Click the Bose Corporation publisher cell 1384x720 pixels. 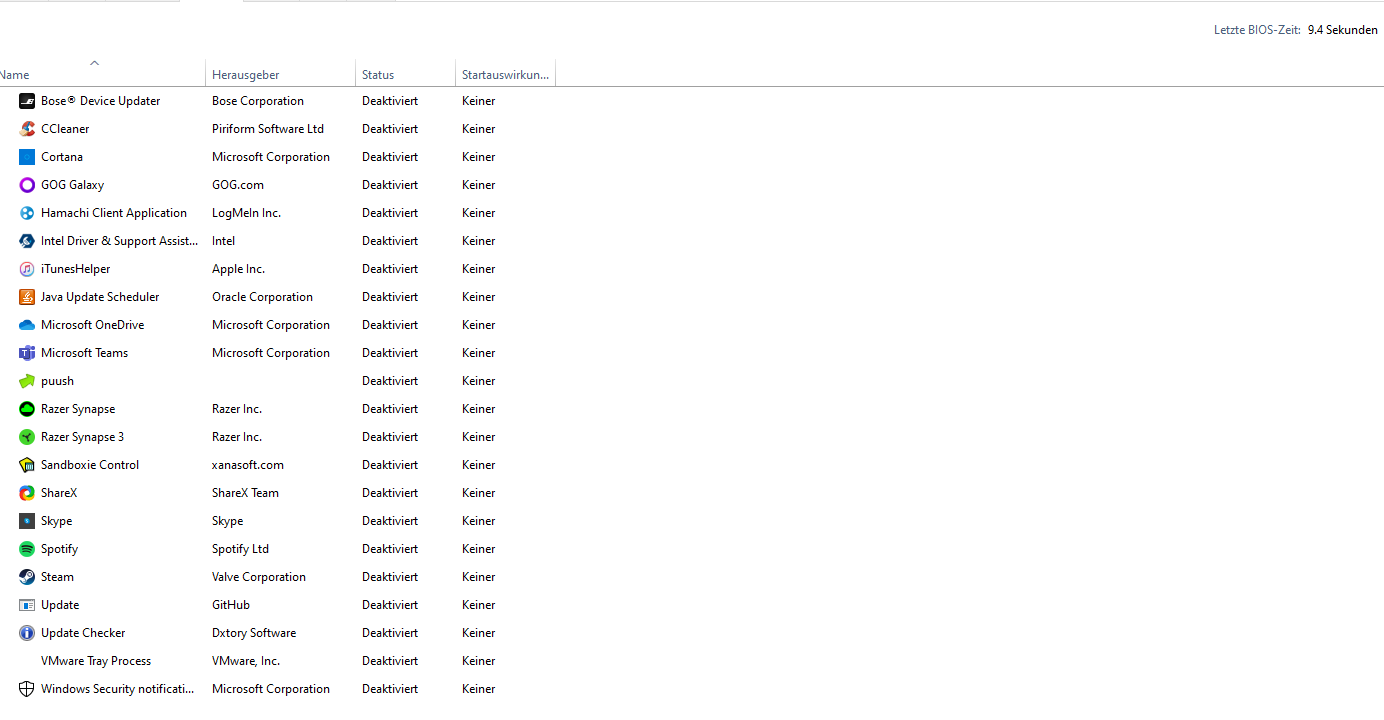(x=258, y=101)
